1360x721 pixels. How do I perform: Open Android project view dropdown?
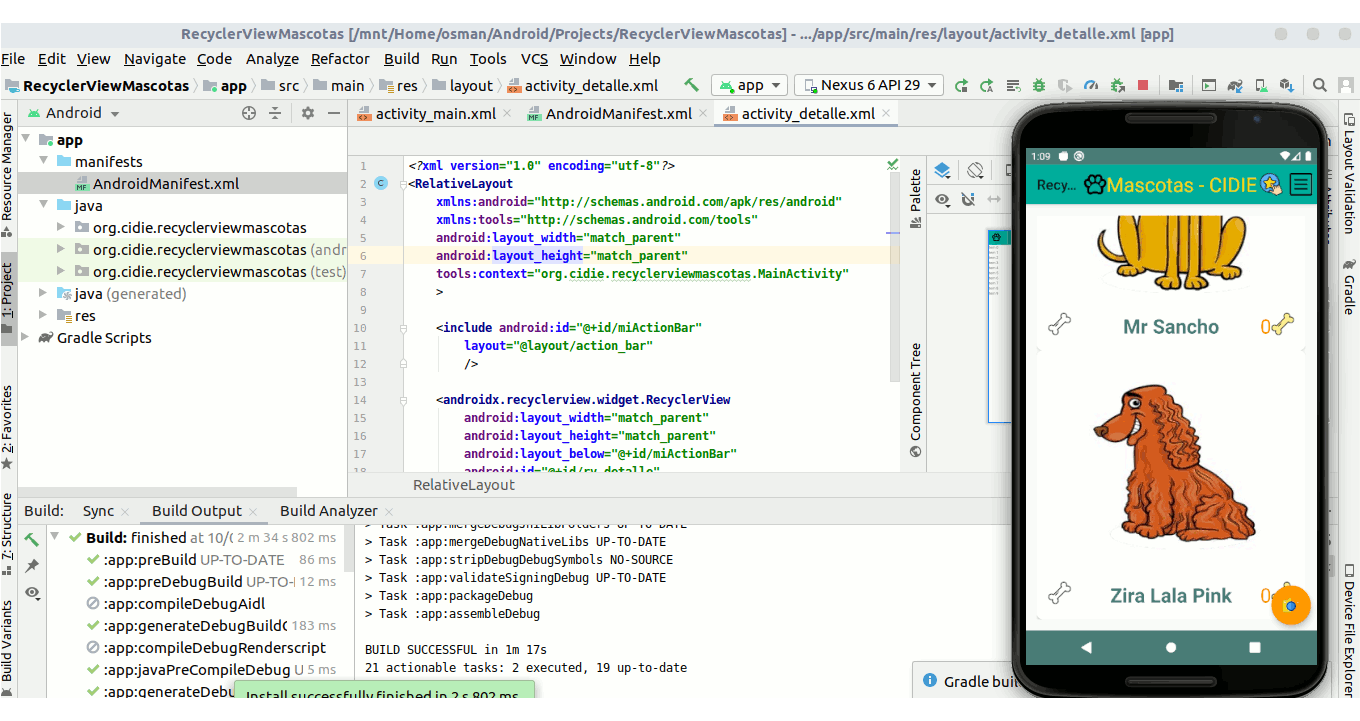pos(74,113)
